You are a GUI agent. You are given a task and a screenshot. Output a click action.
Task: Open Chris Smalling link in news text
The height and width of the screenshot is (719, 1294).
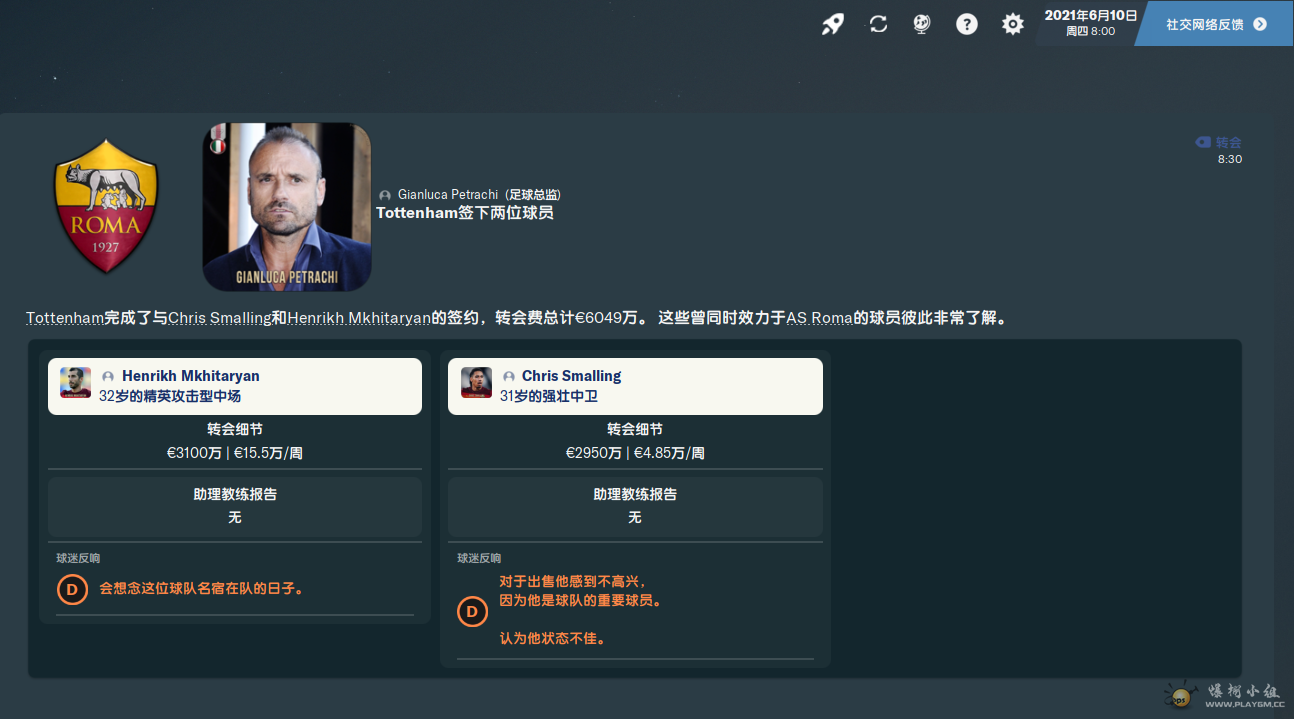point(219,319)
